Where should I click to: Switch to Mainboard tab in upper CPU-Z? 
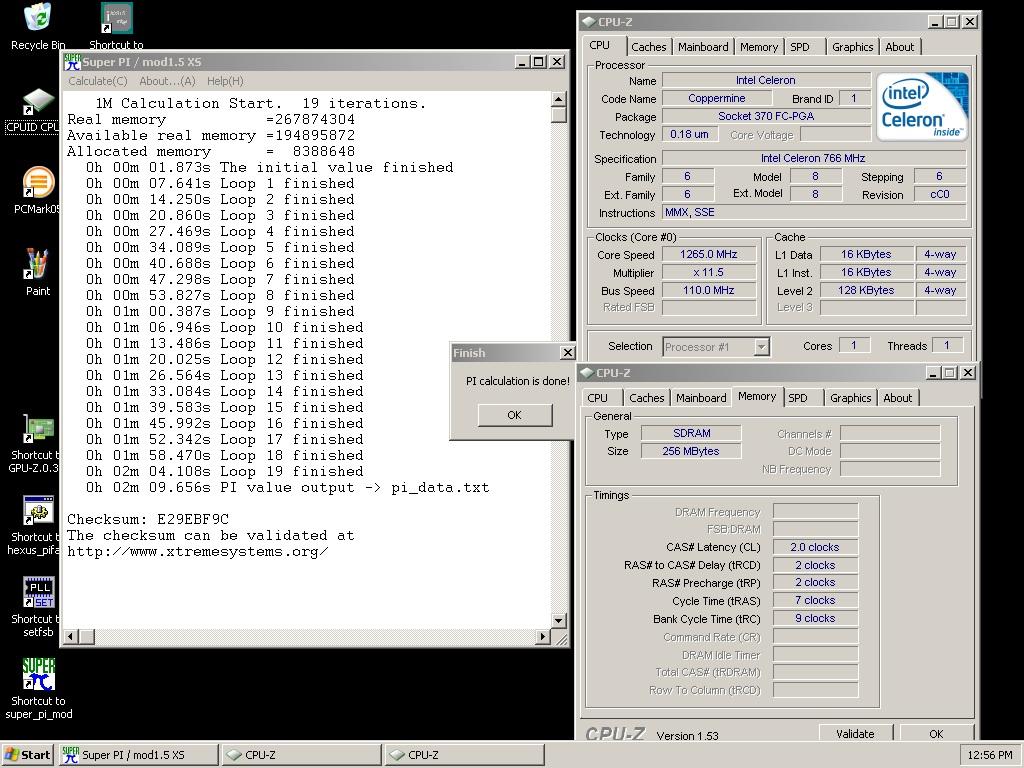703,47
